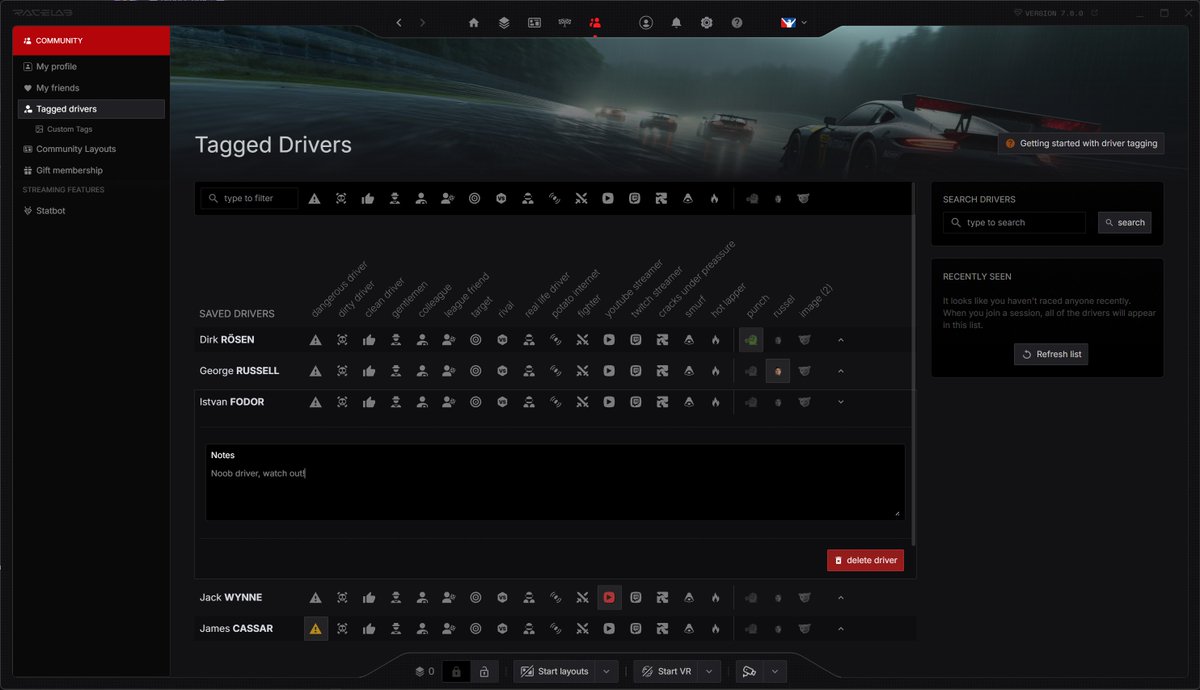Expand Jack WYNNE's row chevron
Screen dimensions: 1200x690
(841, 597)
